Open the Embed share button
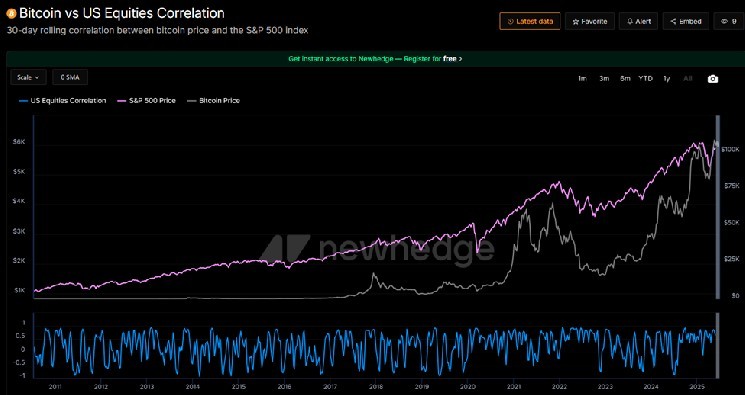This screenshot has width=745, height=395. [x=685, y=21]
